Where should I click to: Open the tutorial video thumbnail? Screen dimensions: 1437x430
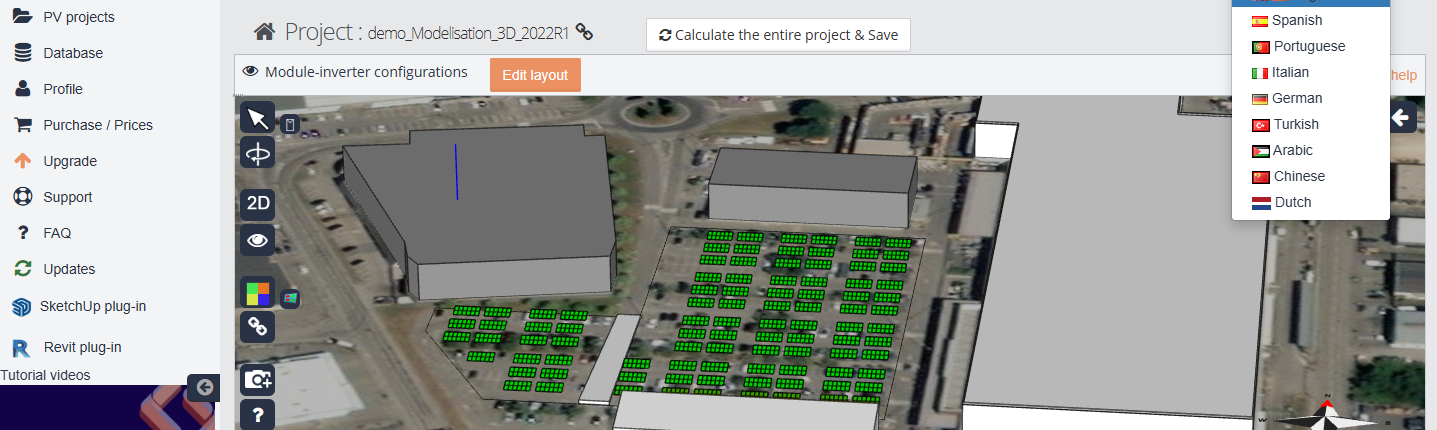[x=107, y=408]
